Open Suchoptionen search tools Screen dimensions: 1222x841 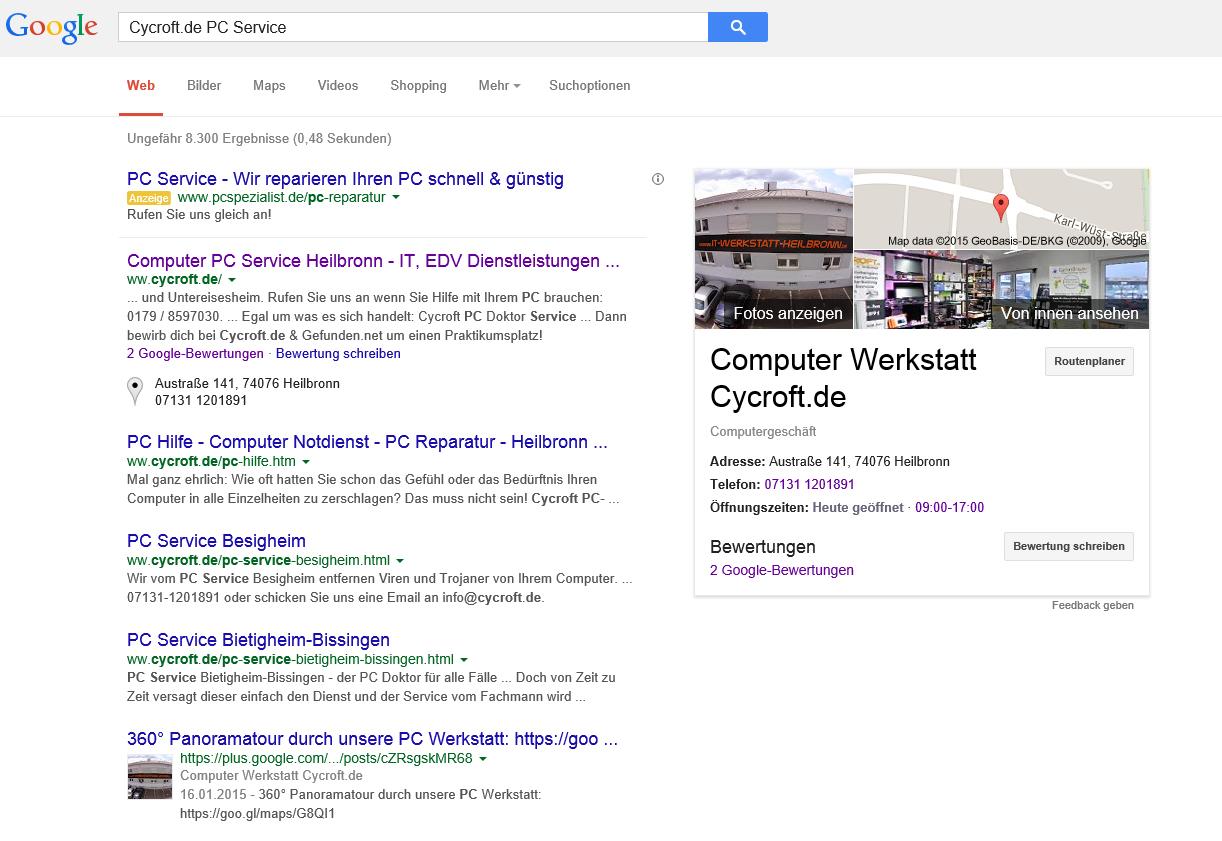pos(589,86)
